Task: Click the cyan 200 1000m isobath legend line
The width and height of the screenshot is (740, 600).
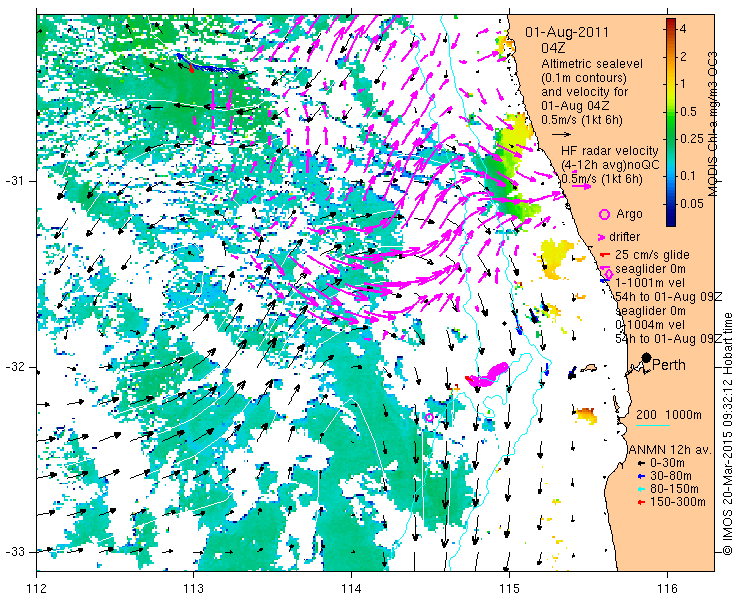Action: [x=653, y=426]
